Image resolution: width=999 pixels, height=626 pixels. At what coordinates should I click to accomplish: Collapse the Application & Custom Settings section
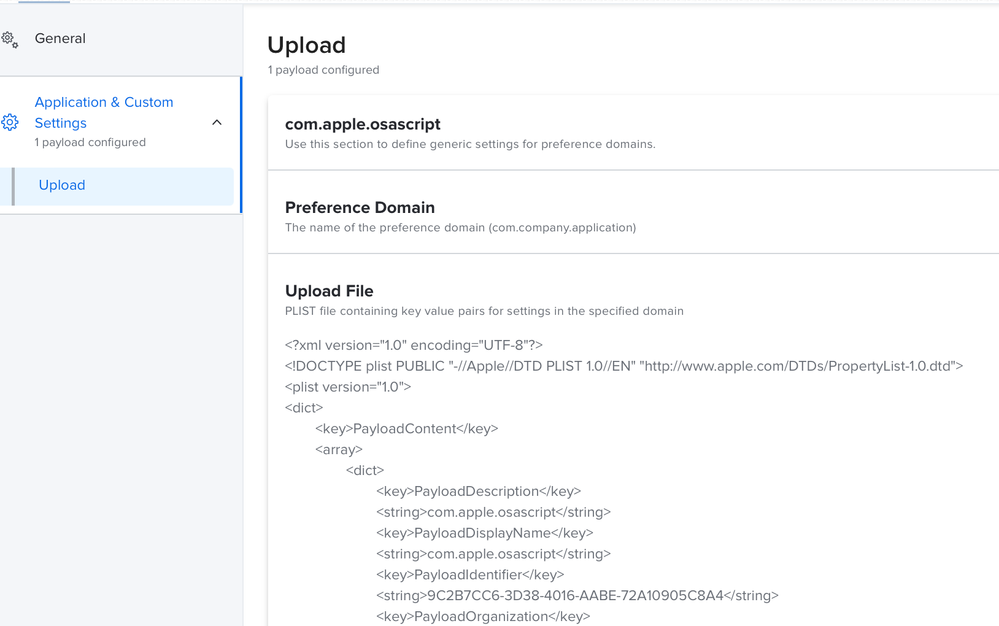217,122
